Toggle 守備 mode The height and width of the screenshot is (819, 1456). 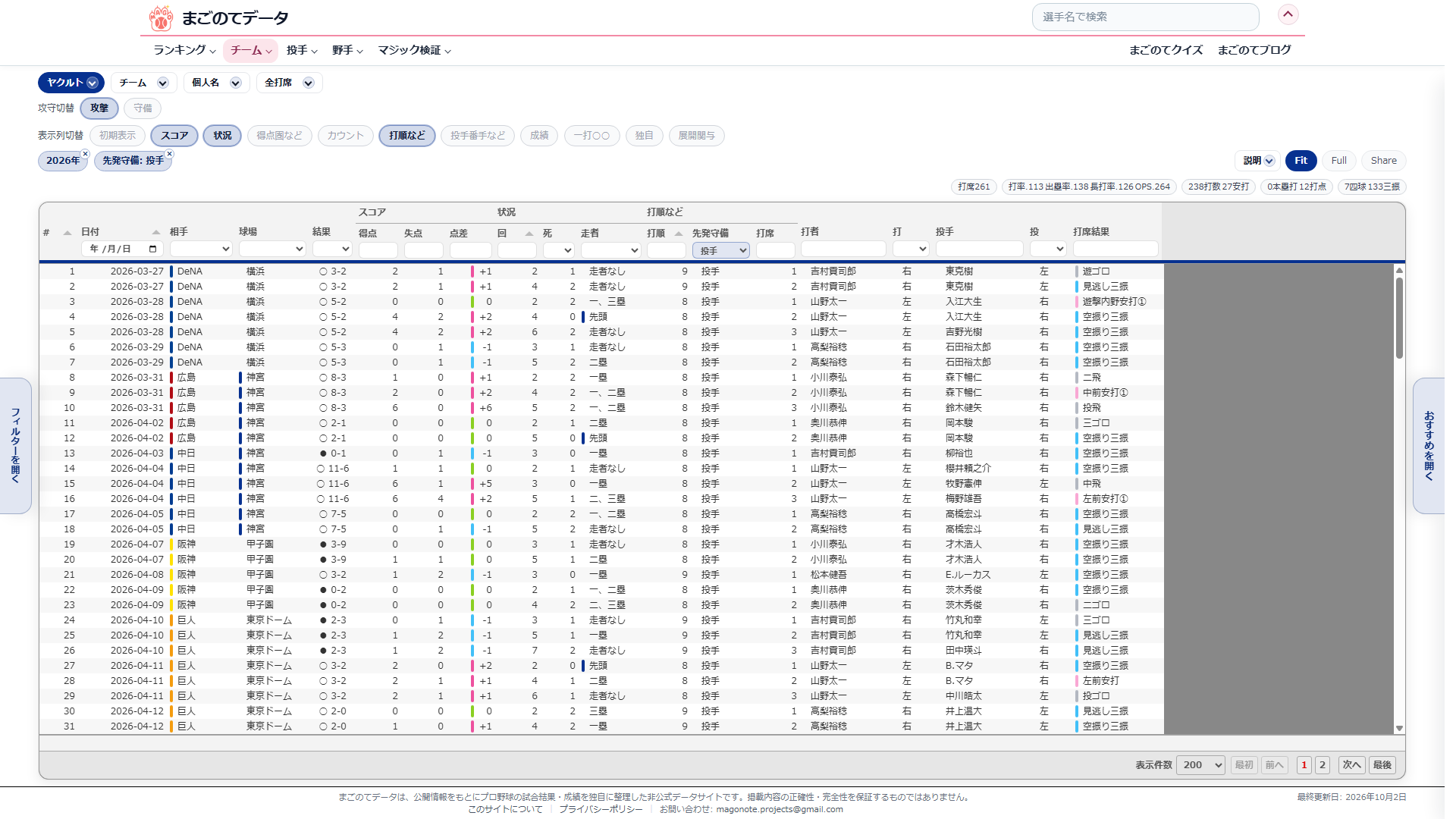pyautogui.click(x=143, y=108)
